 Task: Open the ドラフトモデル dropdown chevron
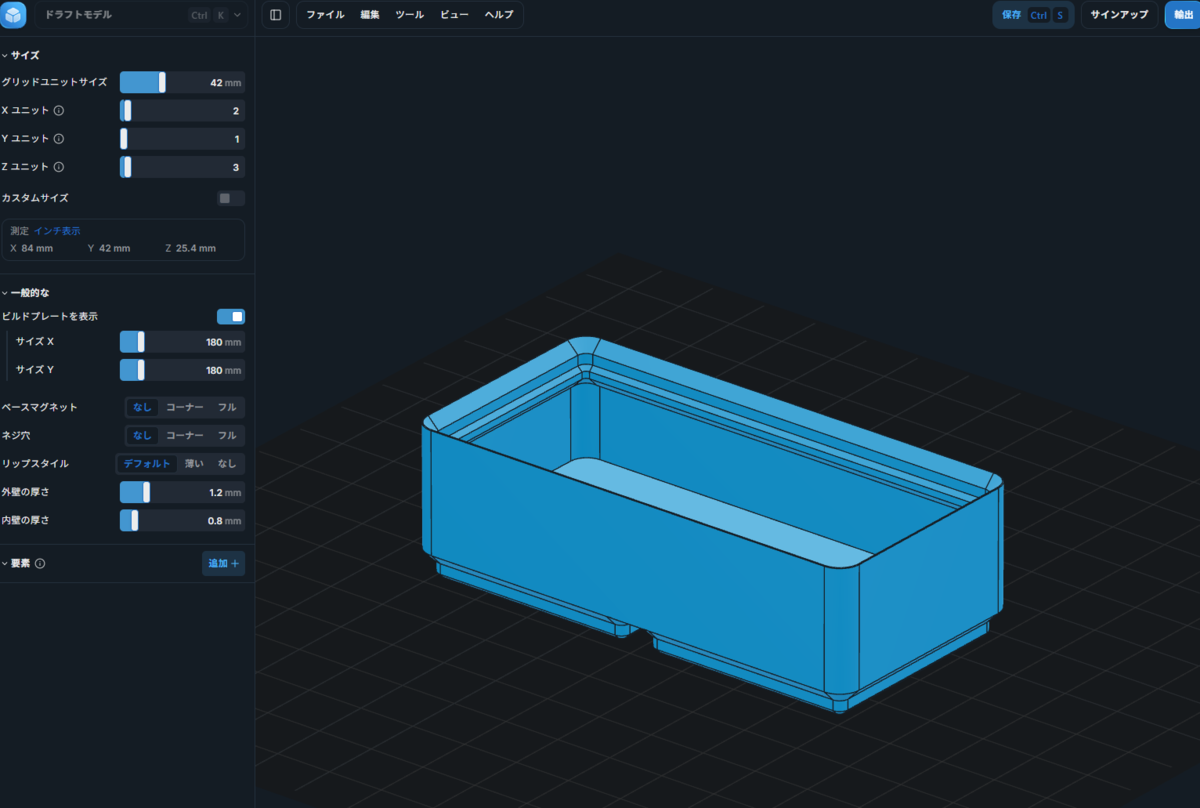tap(237, 15)
